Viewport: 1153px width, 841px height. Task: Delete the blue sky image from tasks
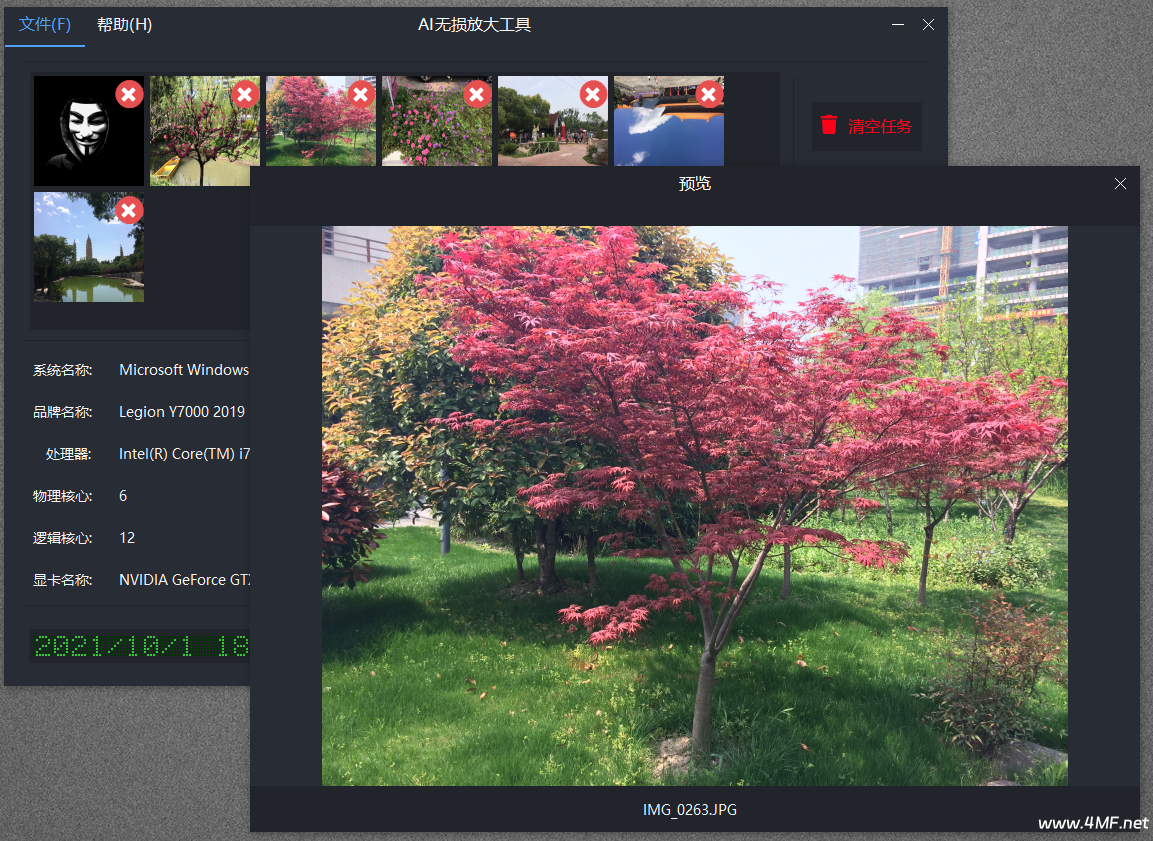(x=709, y=94)
